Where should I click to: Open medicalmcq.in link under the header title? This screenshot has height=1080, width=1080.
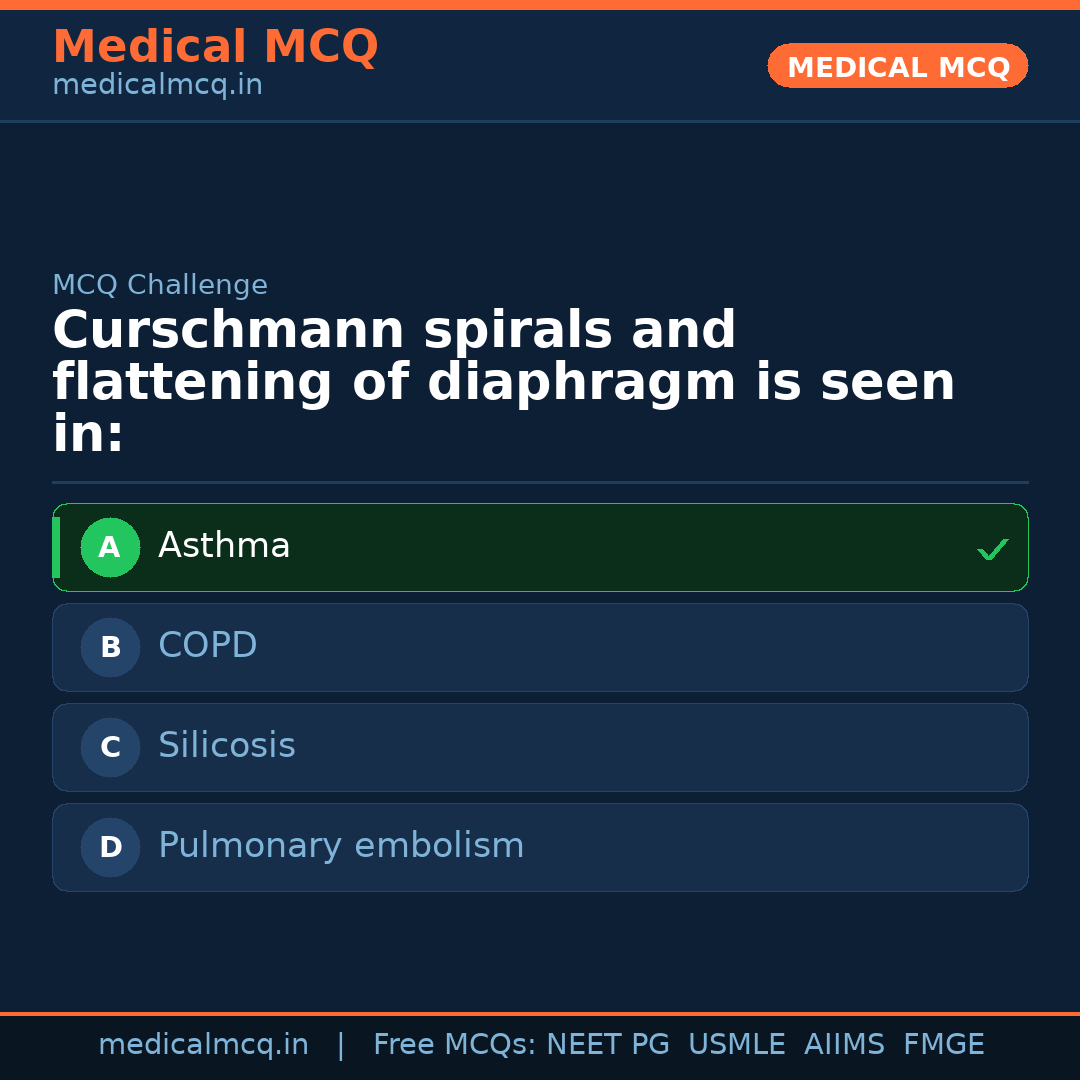pyautogui.click(x=157, y=86)
